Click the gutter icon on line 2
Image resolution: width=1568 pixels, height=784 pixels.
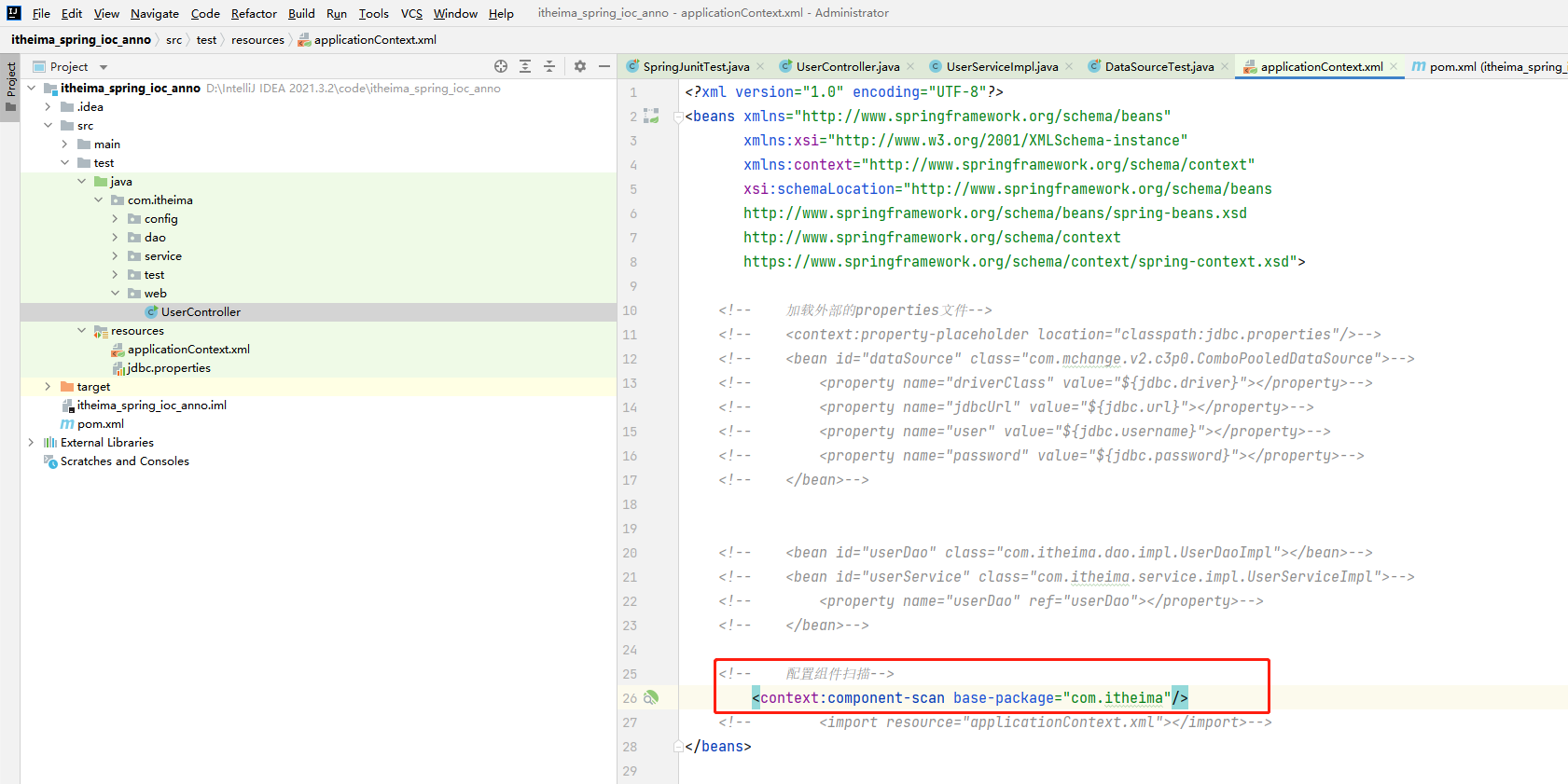(651, 116)
